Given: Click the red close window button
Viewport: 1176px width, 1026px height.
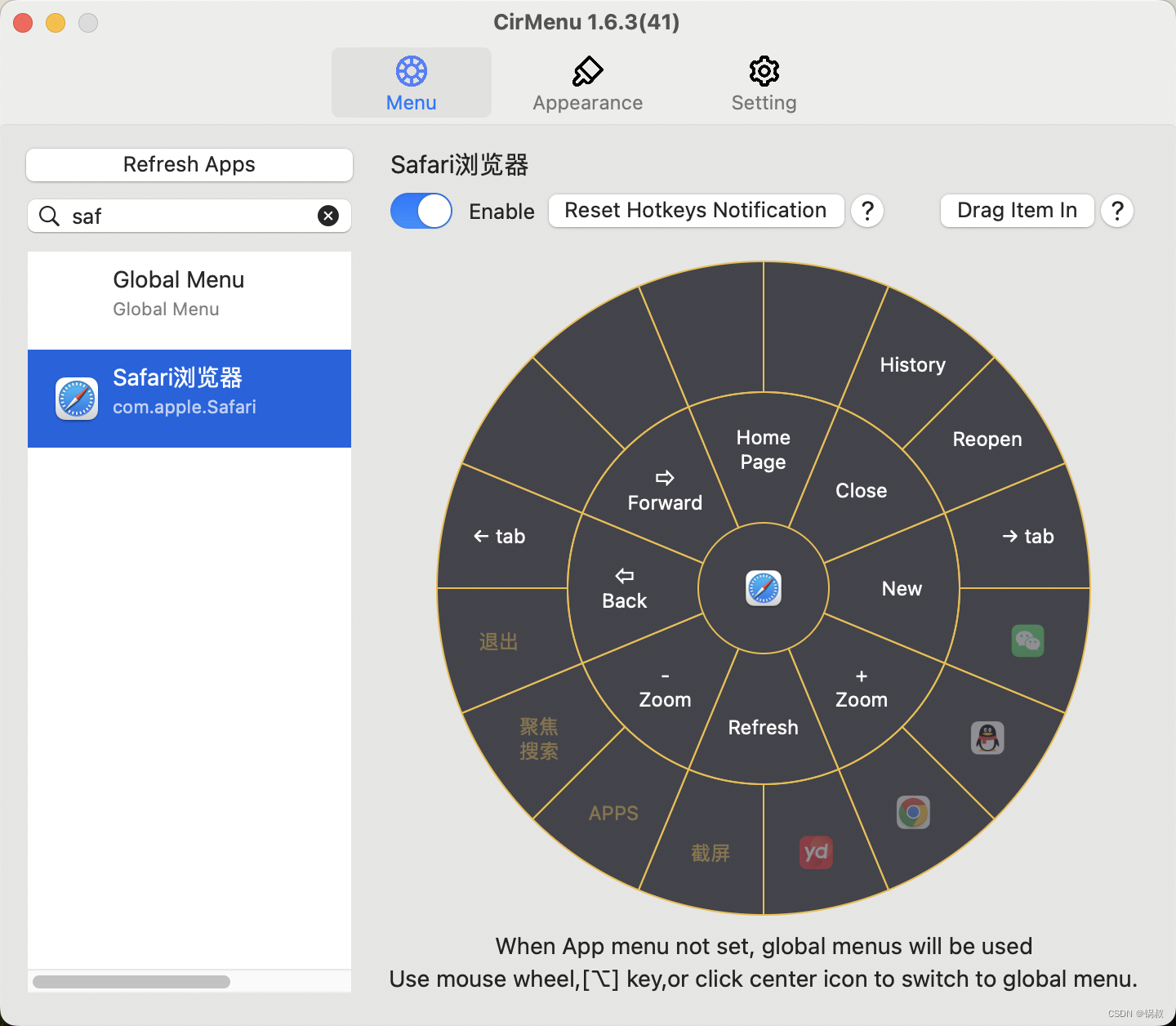Looking at the screenshot, I should 23,23.
